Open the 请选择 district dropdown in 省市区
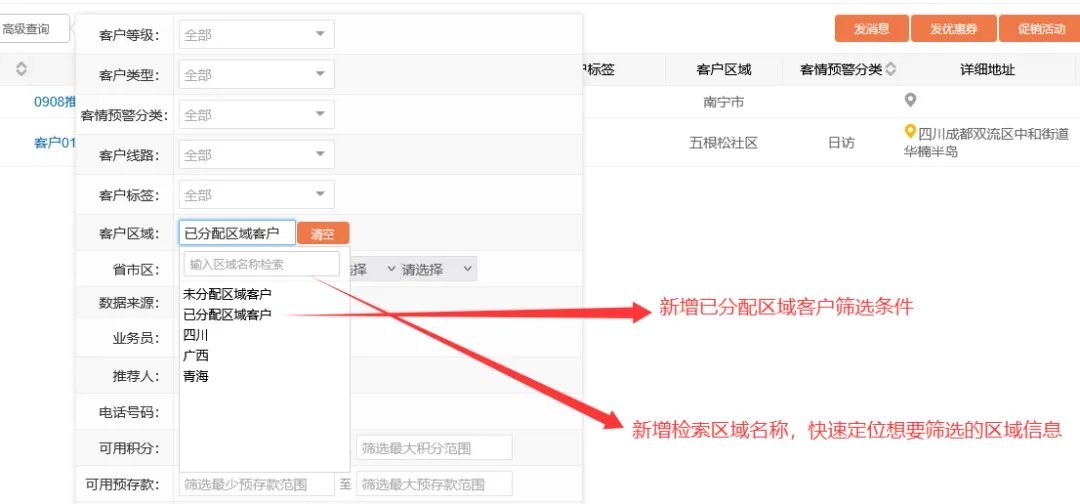 [x=438, y=269]
